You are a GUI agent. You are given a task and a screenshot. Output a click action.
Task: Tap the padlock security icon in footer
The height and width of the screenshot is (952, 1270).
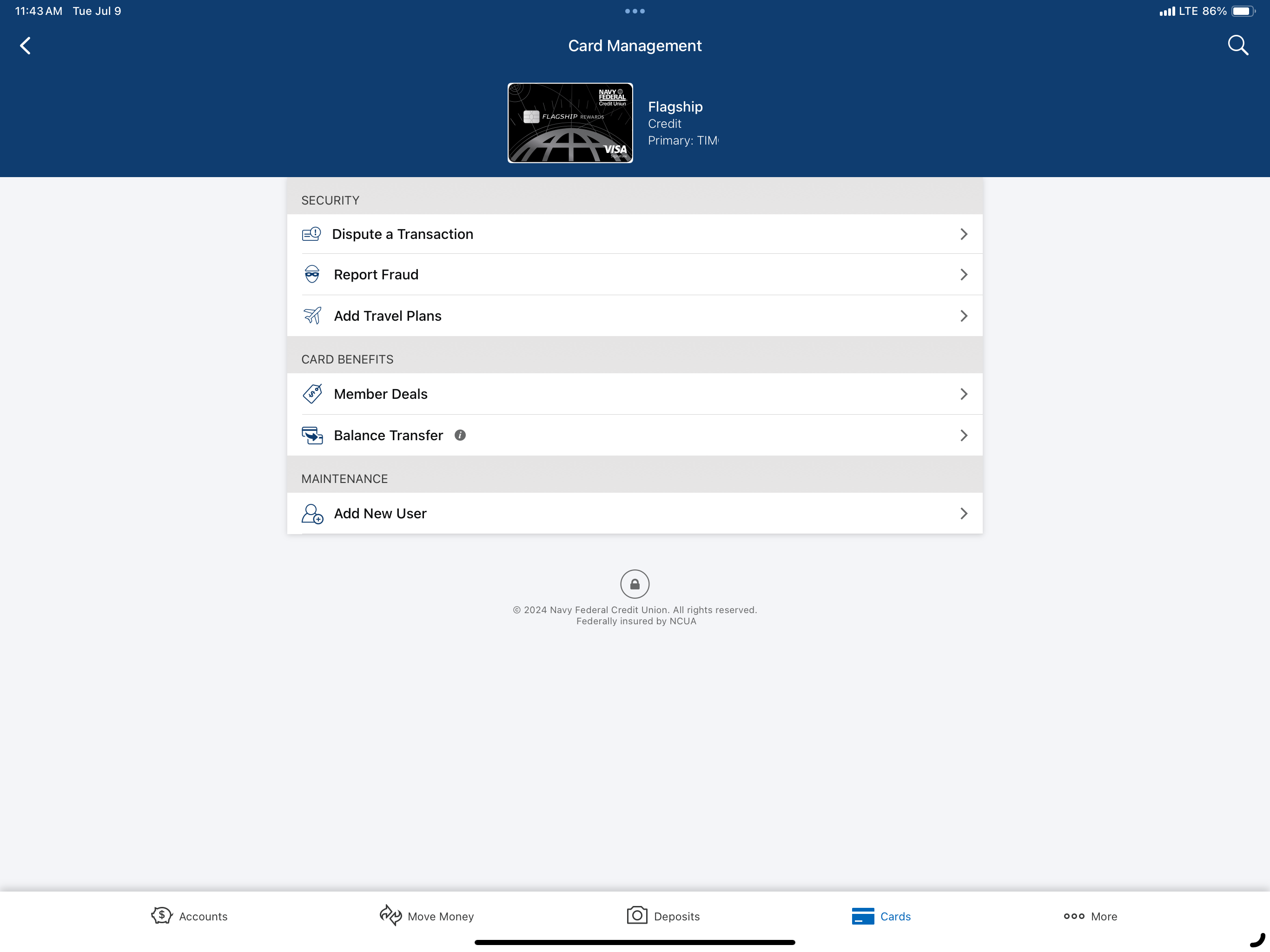pyautogui.click(x=635, y=584)
